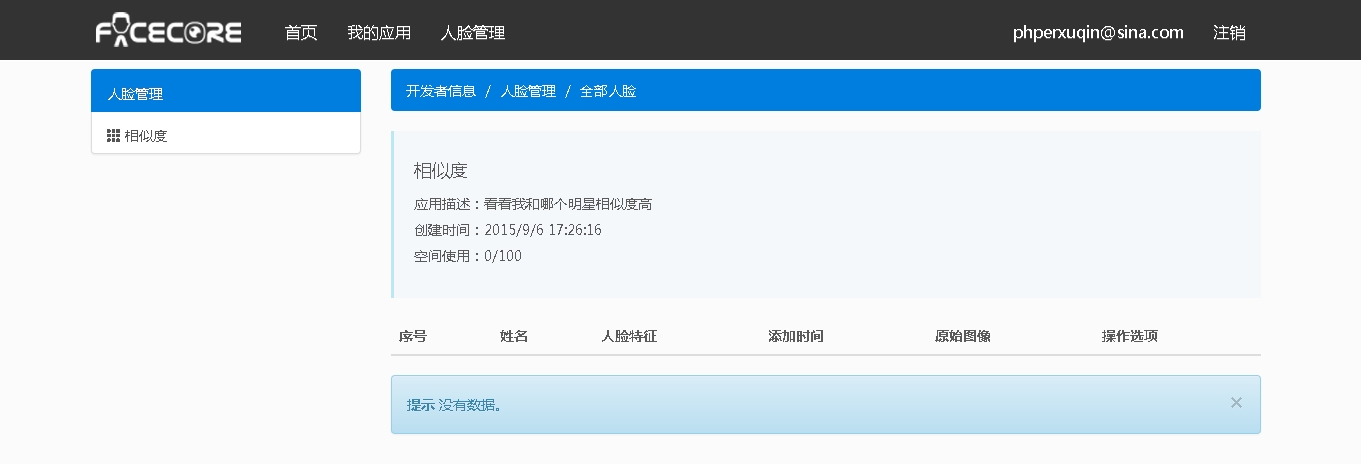This screenshot has height=464, width=1361.
Task: Click the 应用描述 description line
Action: coord(533,204)
